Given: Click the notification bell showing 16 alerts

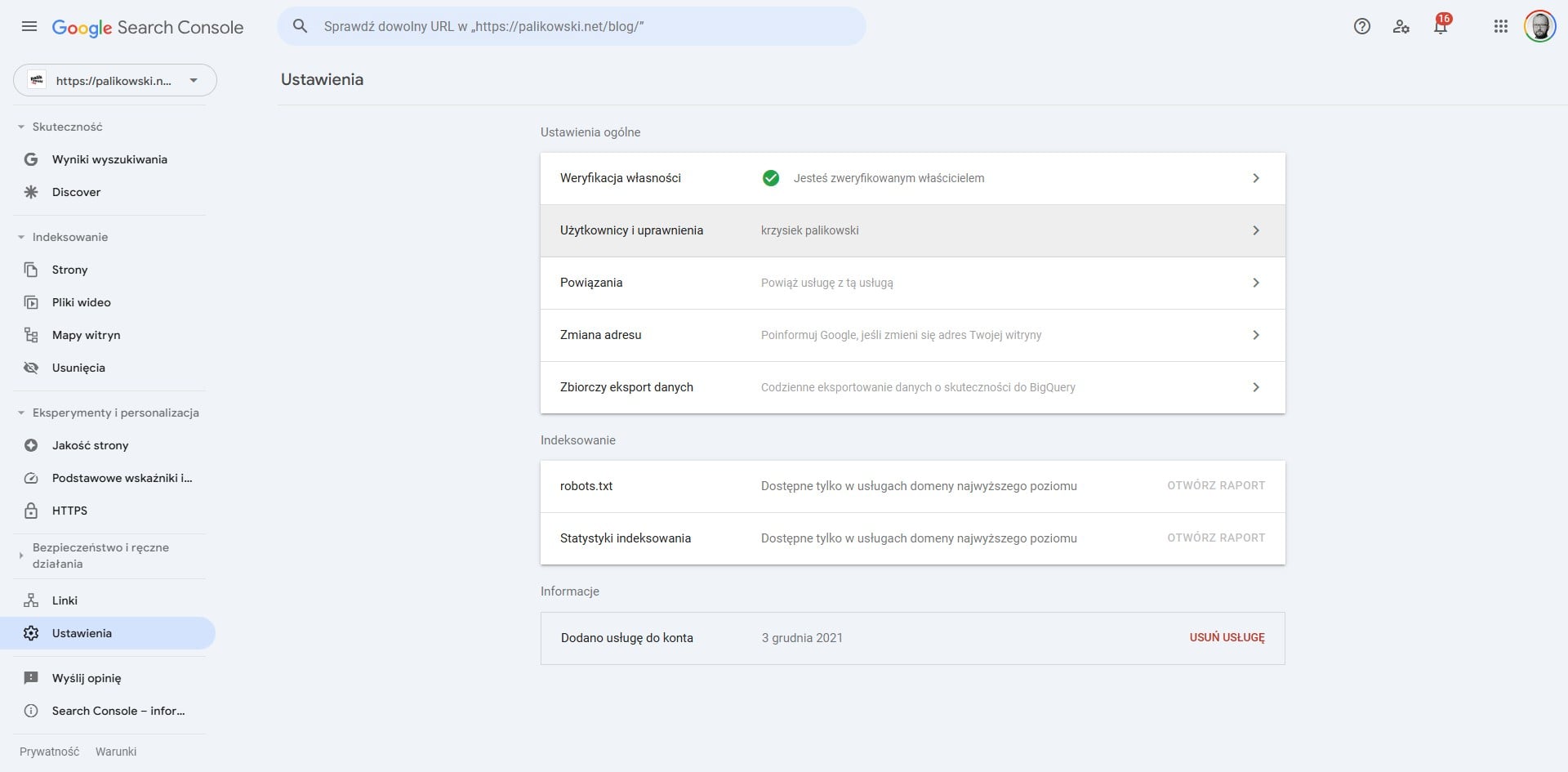Looking at the screenshot, I should (x=1440, y=26).
